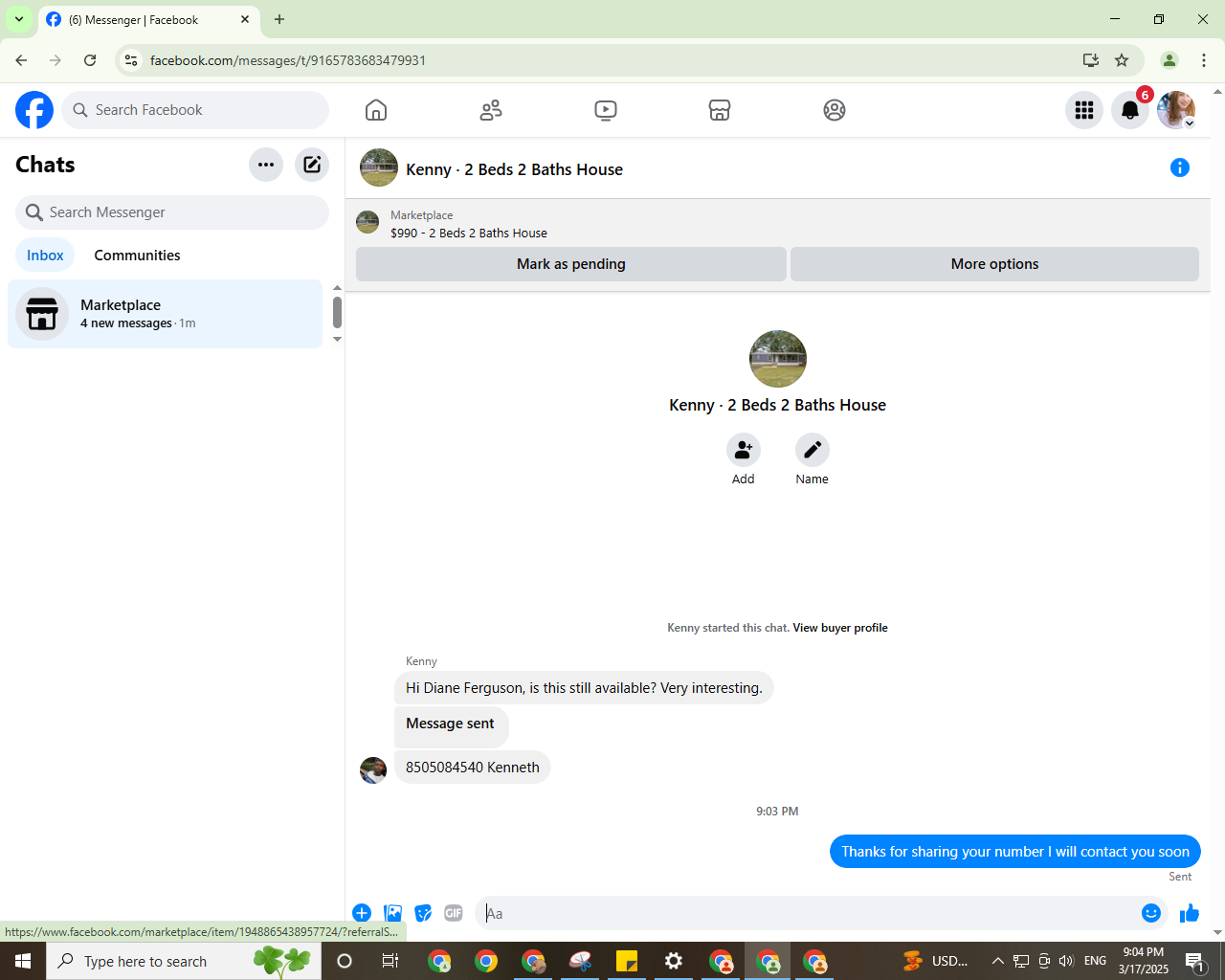Viewport: 1225px width, 980px height.
Task: Go back to the previous page
Action: (21, 60)
